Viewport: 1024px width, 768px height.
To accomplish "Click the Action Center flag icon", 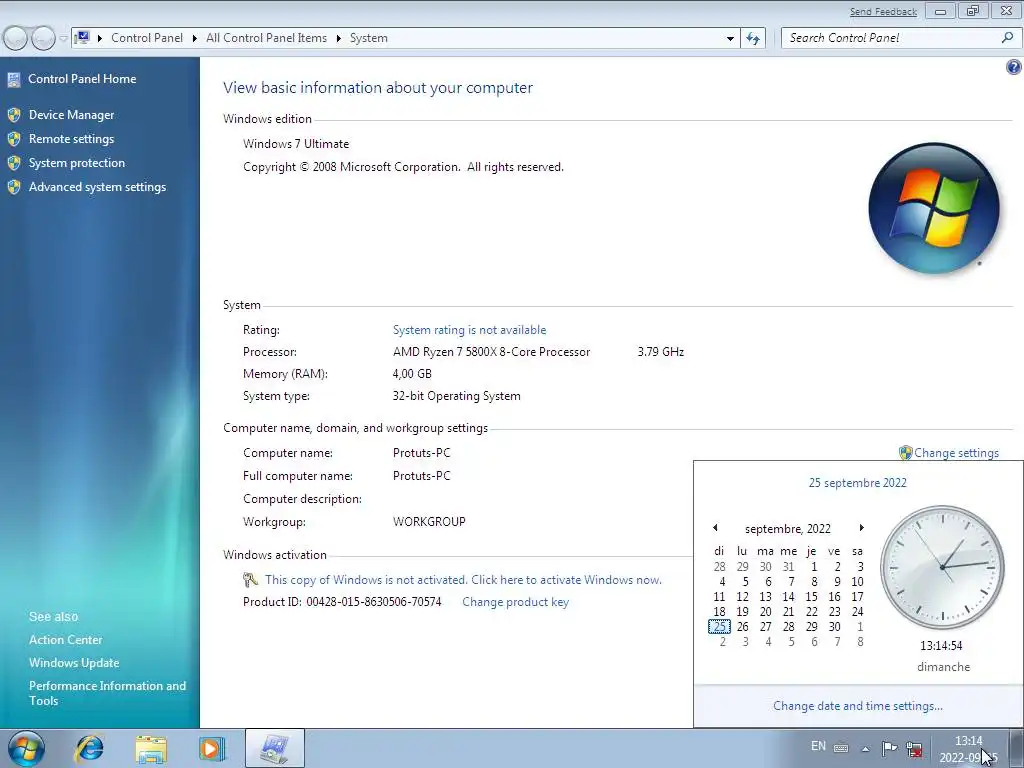I will (889, 748).
